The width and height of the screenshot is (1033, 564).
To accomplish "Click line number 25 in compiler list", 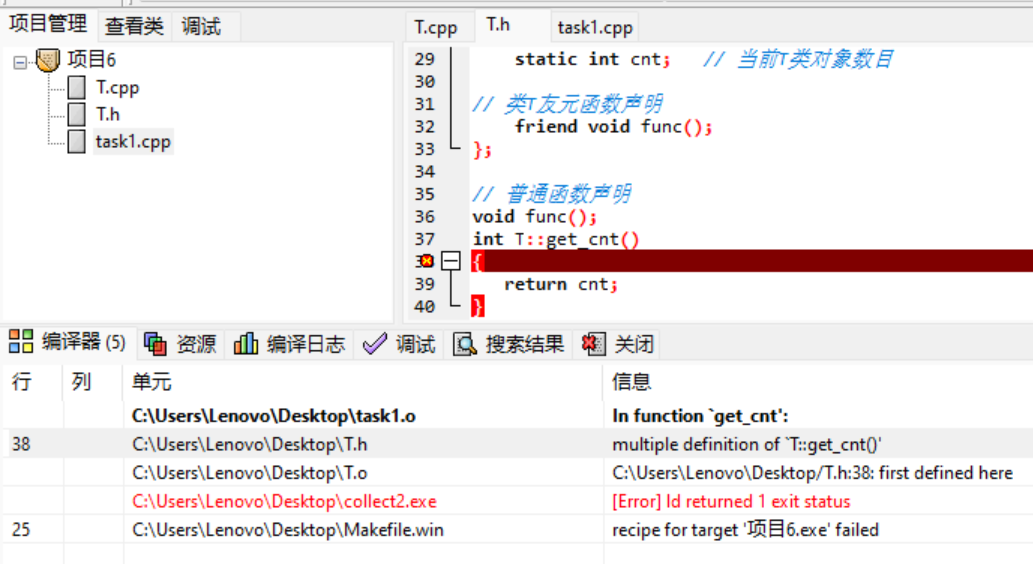I will [x=21, y=530].
